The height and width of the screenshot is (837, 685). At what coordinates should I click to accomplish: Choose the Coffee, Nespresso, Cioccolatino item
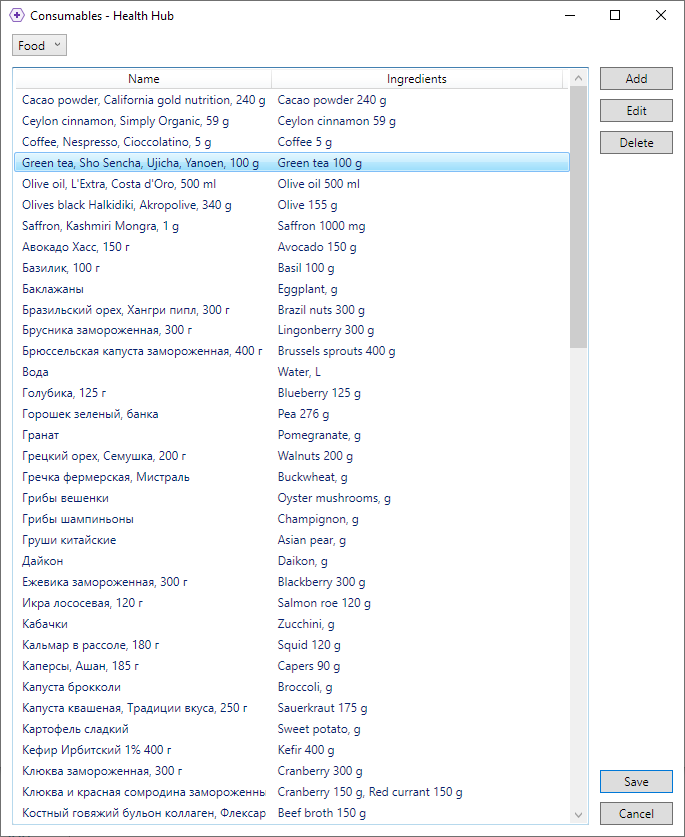tap(116, 142)
